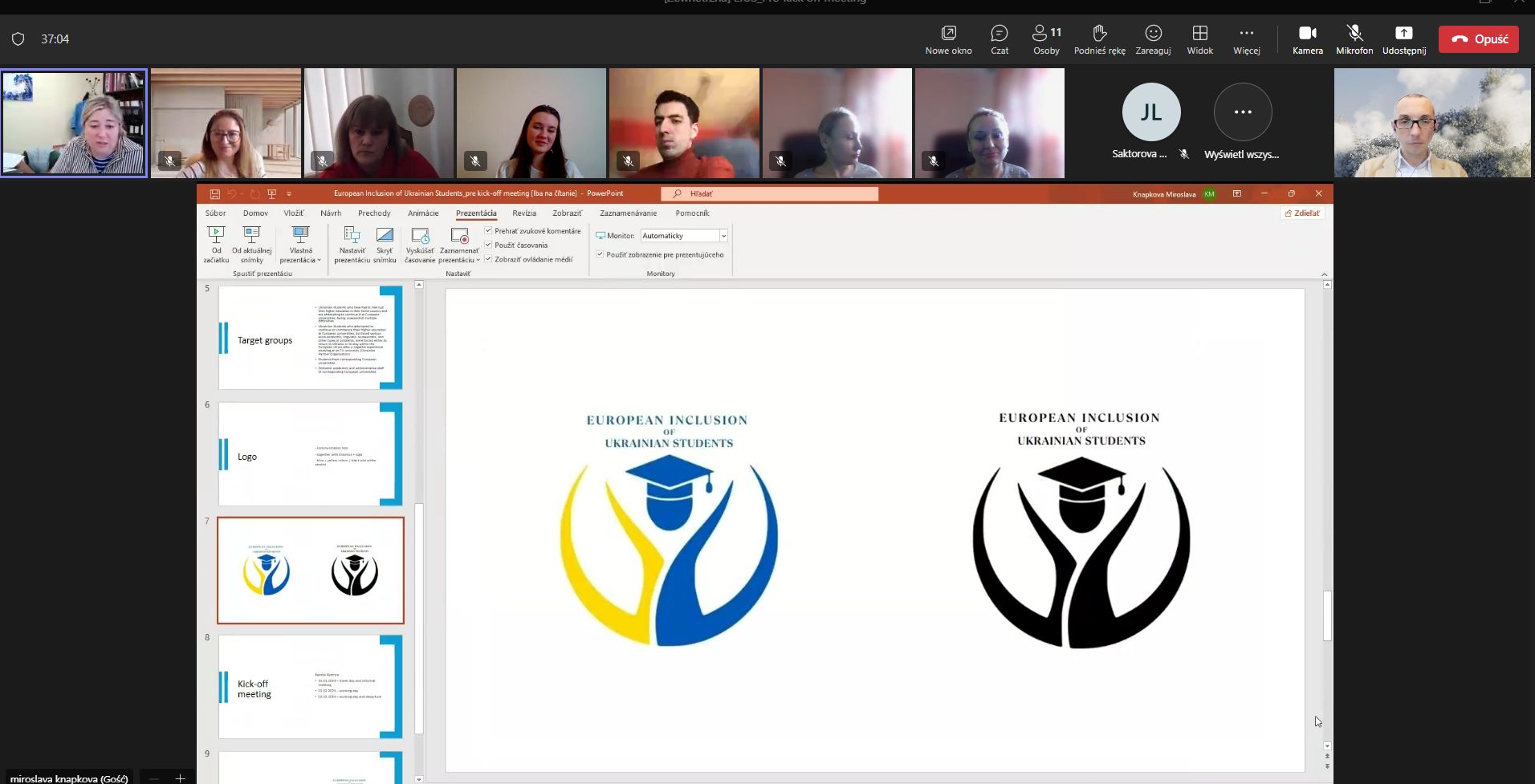Select the Kick-off meeting slide thumbnail
This screenshot has height=784, width=1535.
click(311, 687)
